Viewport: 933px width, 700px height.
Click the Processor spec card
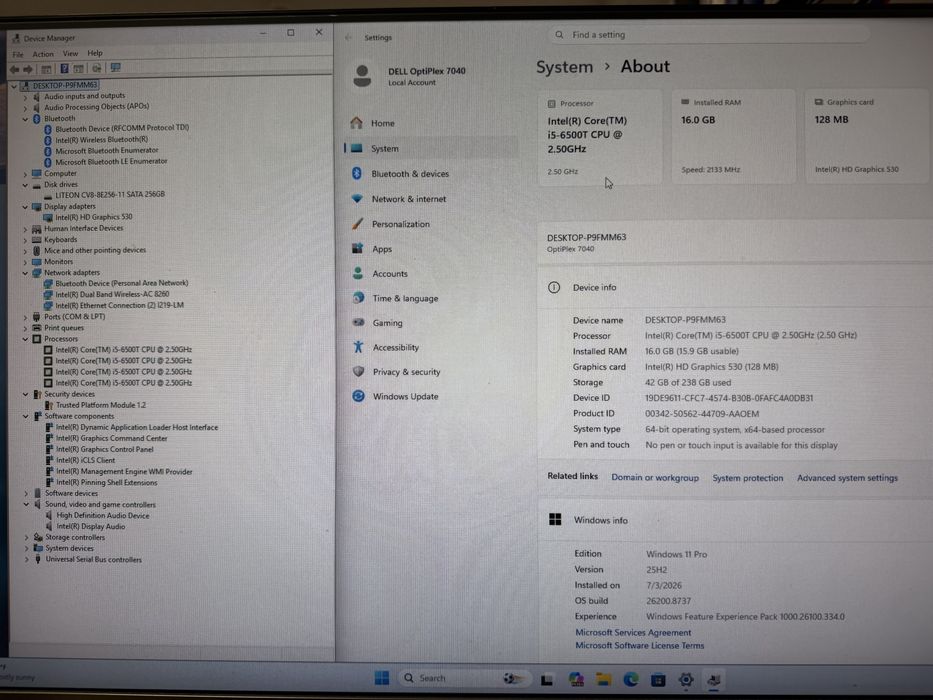599,137
